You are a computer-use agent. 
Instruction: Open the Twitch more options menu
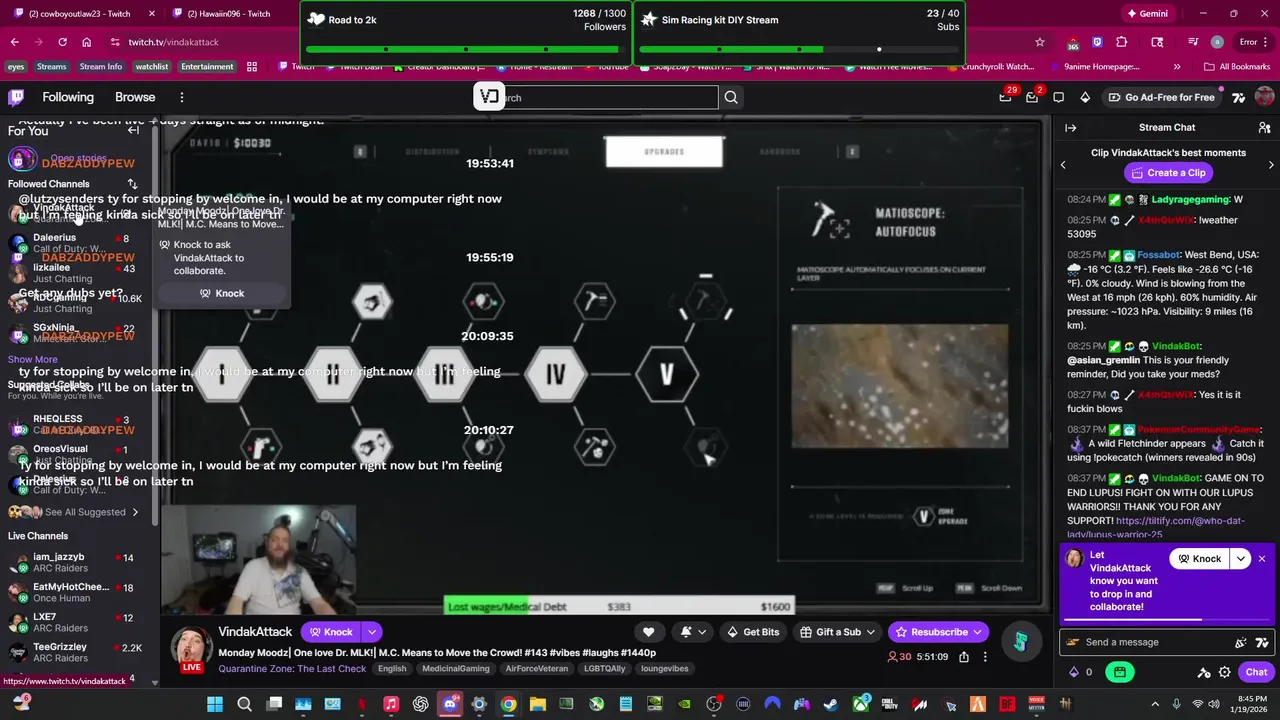pos(182,97)
